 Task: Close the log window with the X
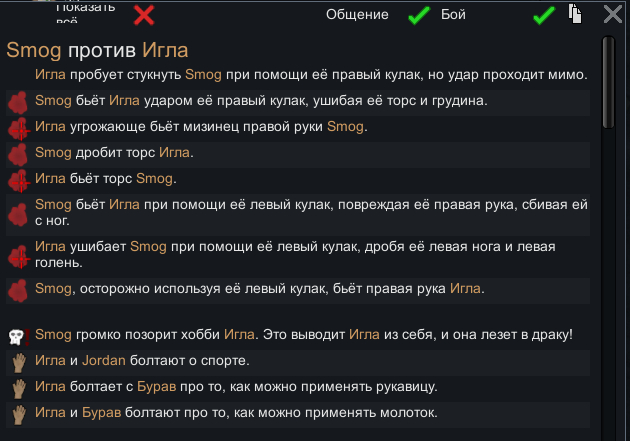point(612,14)
